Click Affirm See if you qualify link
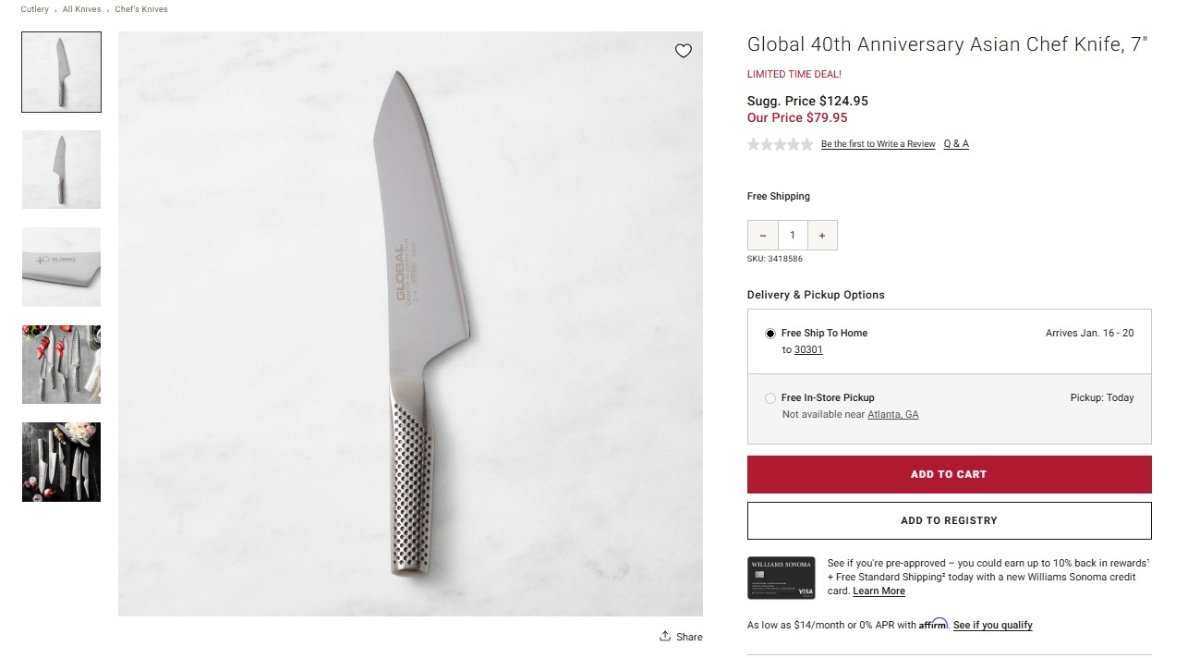1200x658 pixels. [992, 625]
